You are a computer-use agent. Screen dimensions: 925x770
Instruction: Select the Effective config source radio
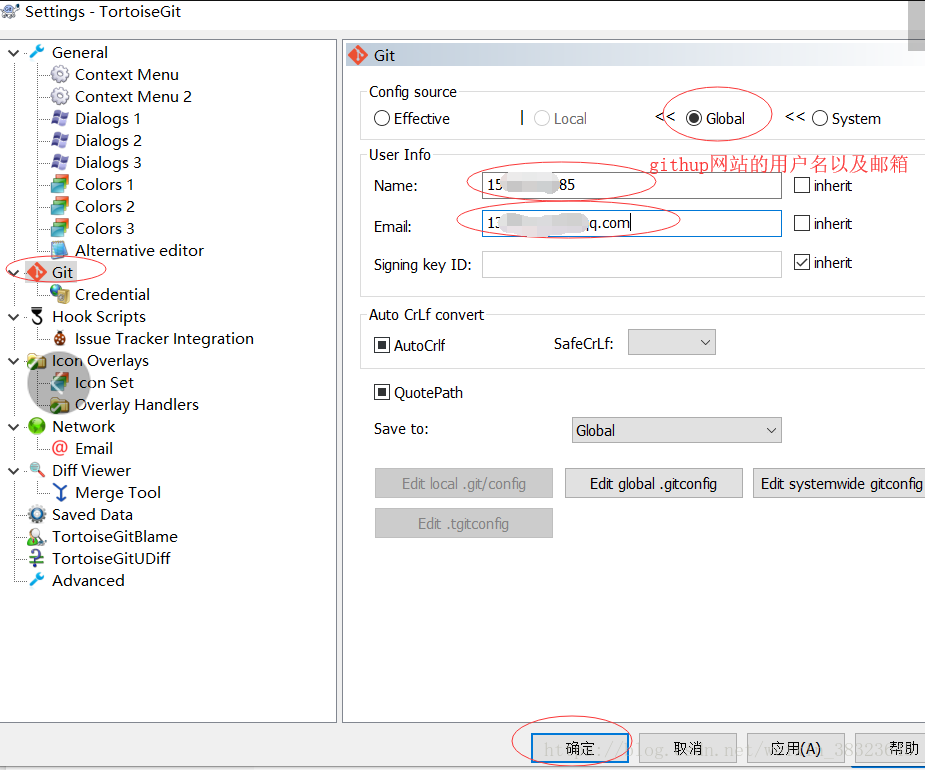(x=382, y=119)
